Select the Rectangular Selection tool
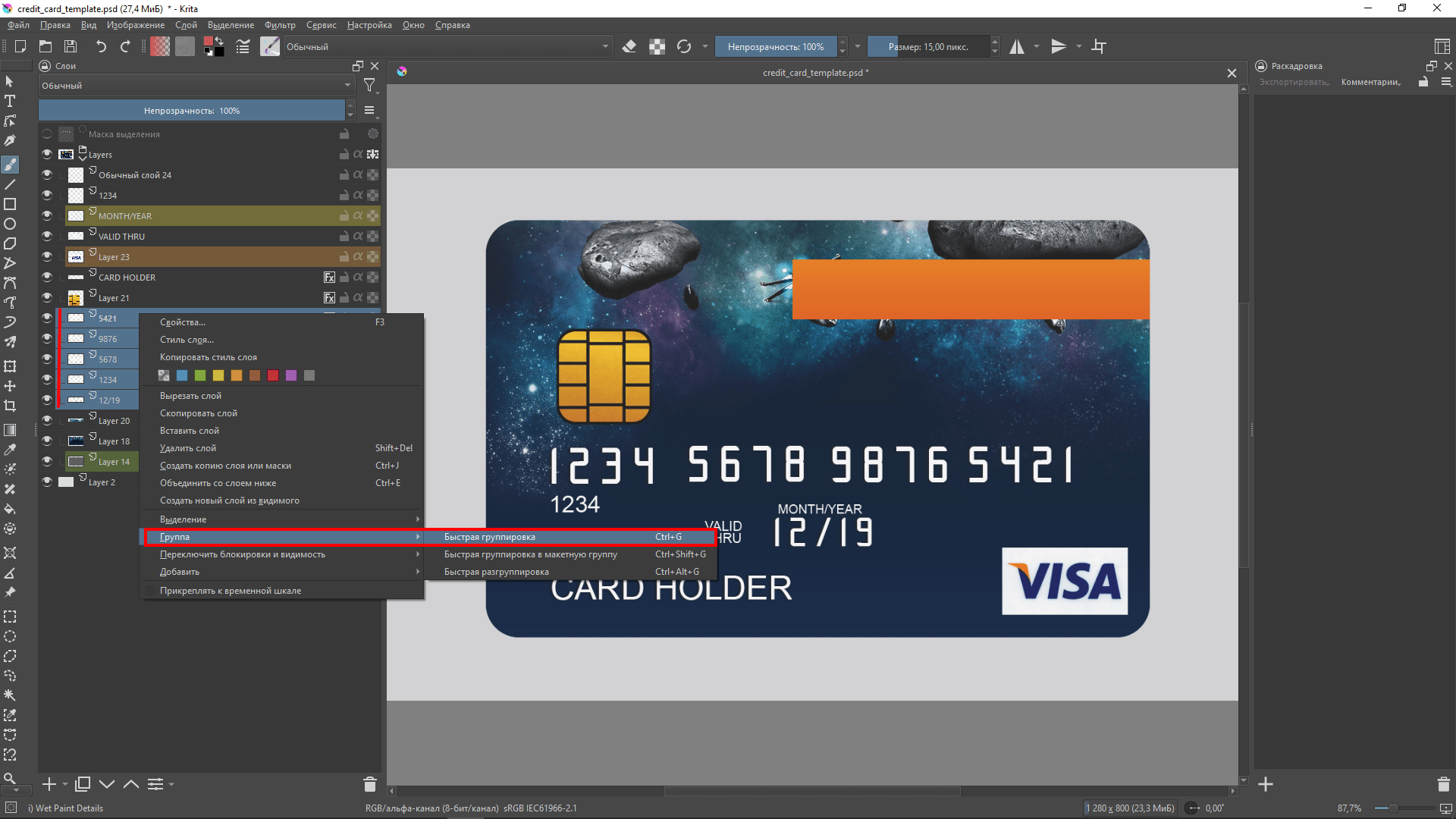The height and width of the screenshot is (819, 1456). tap(10, 617)
